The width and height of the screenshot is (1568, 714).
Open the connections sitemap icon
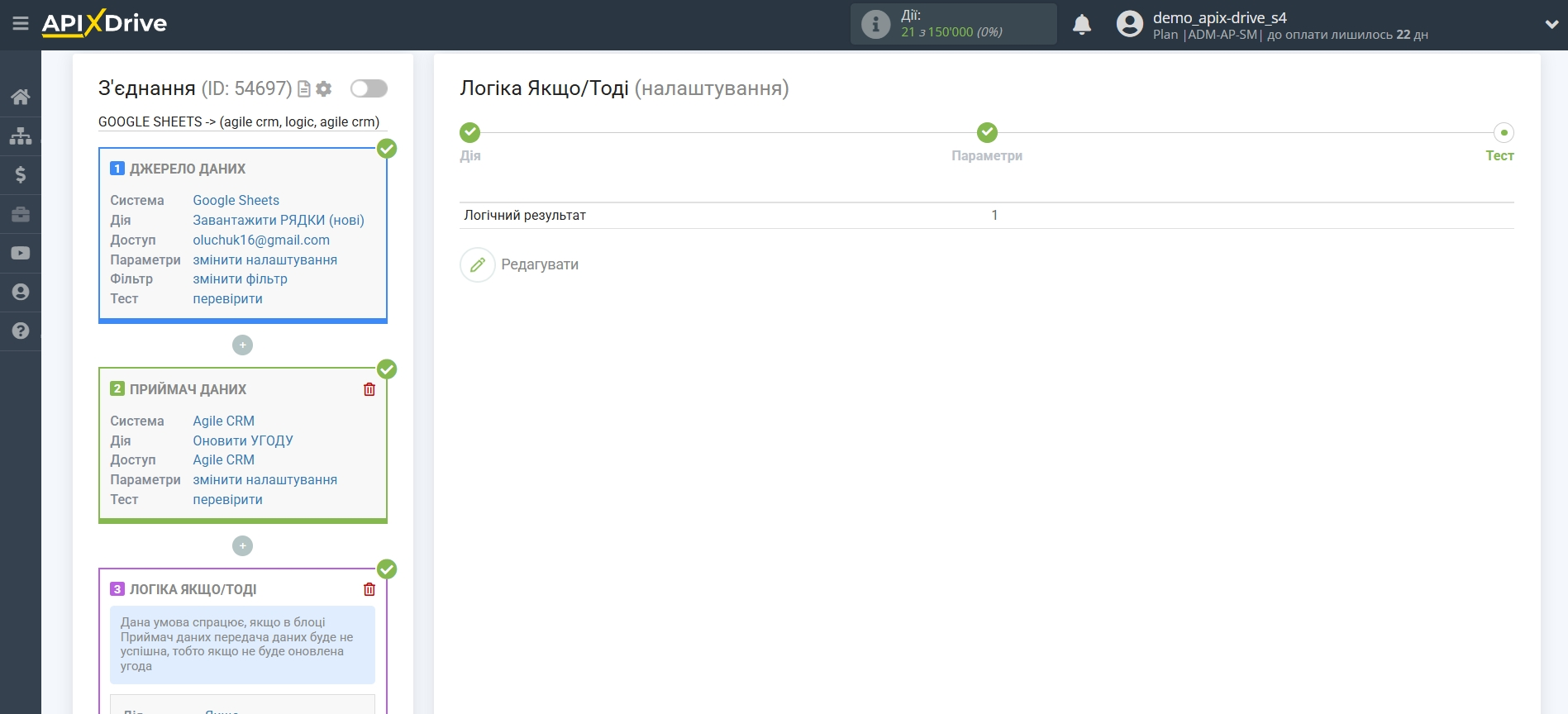coord(21,136)
